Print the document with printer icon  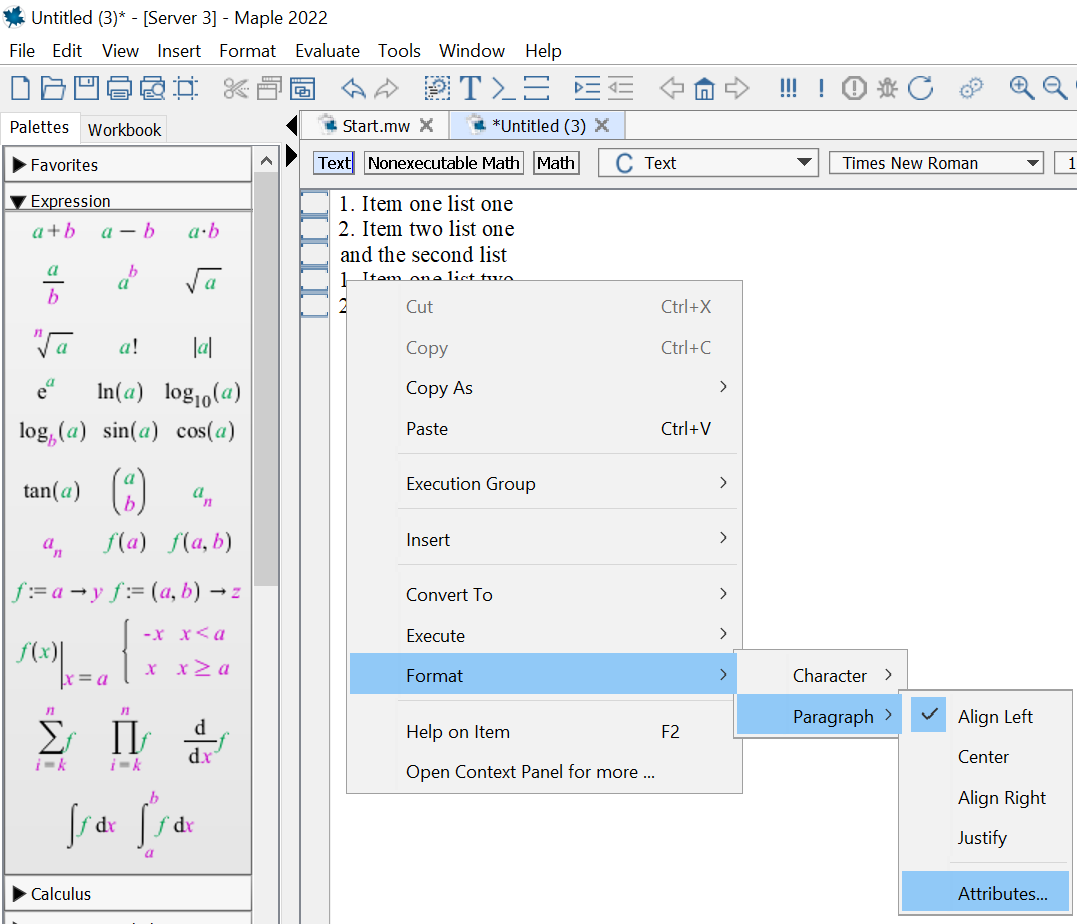click(x=119, y=88)
